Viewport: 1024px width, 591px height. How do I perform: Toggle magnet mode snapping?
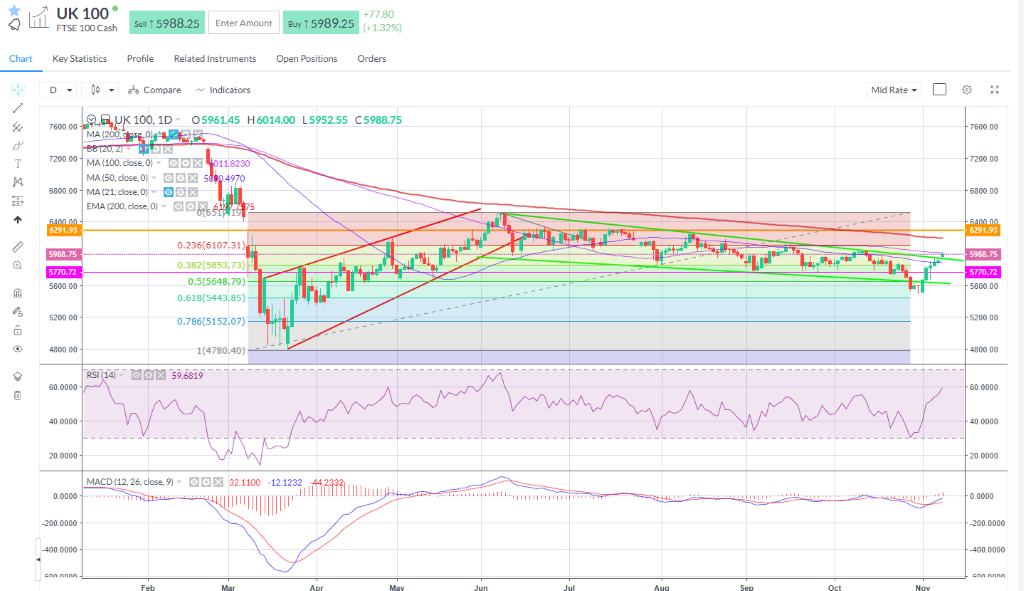pyautogui.click(x=18, y=293)
